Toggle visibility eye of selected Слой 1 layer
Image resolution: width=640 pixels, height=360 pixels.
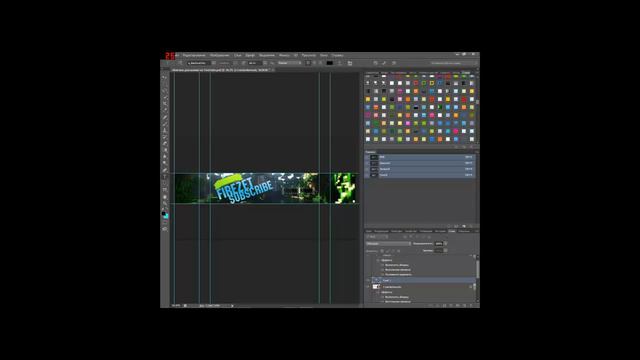pos(367,280)
